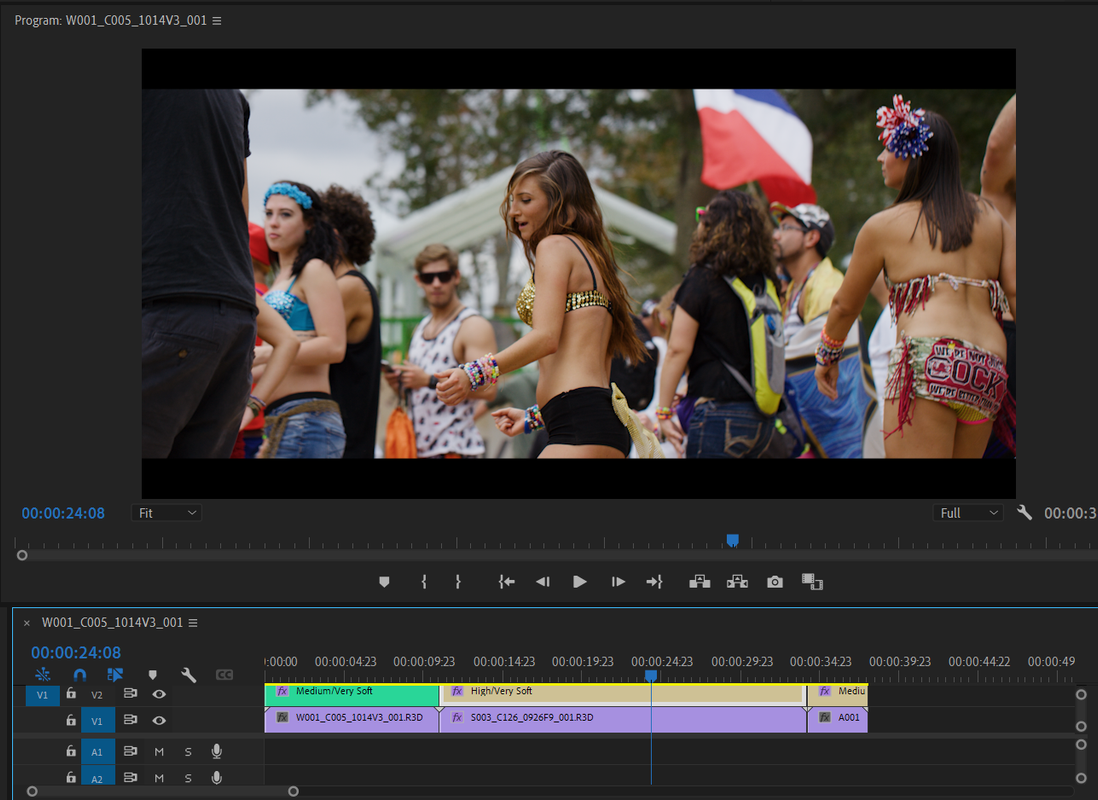Viewport: 1098px width, 800px height.
Task: Click timeline playhead timecode 00:00:24:08
Action: point(76,653)
